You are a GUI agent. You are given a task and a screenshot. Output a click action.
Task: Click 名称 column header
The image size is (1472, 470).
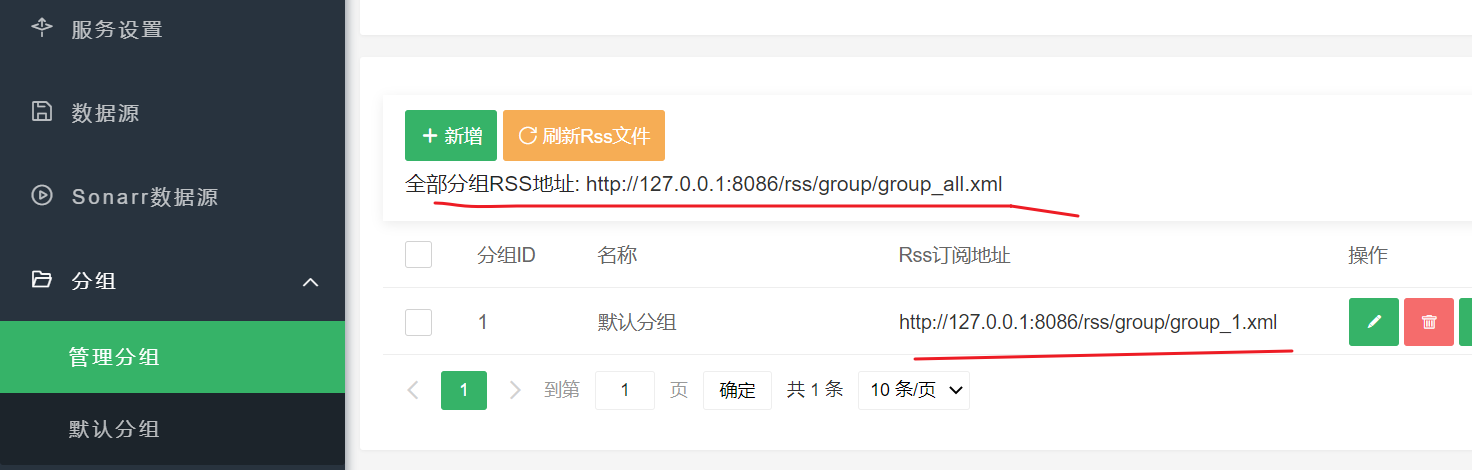click(x=617, y=255)
